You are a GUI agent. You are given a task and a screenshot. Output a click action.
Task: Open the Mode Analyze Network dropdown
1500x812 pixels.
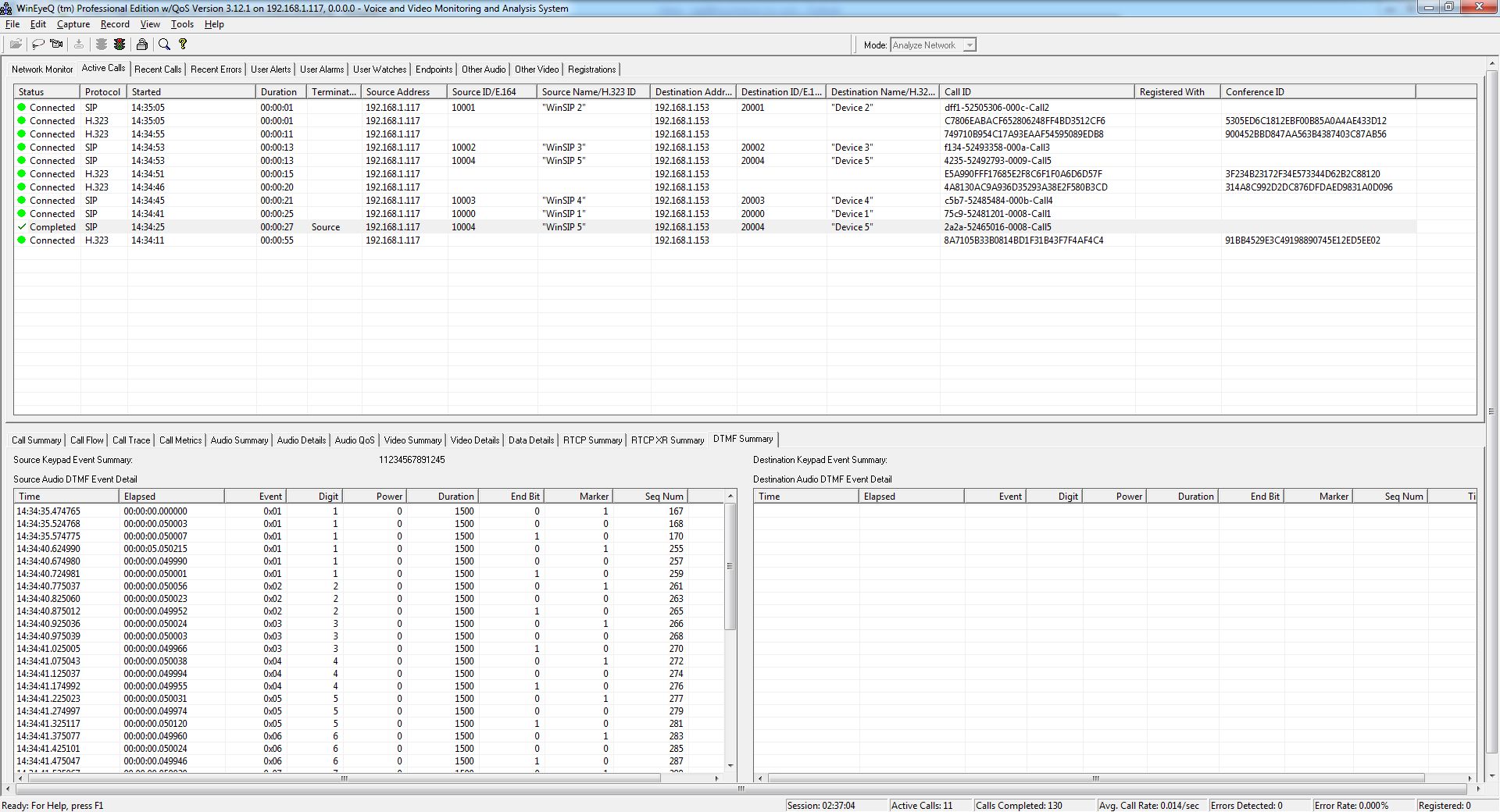pyautogui.click(x=970, y=45)
